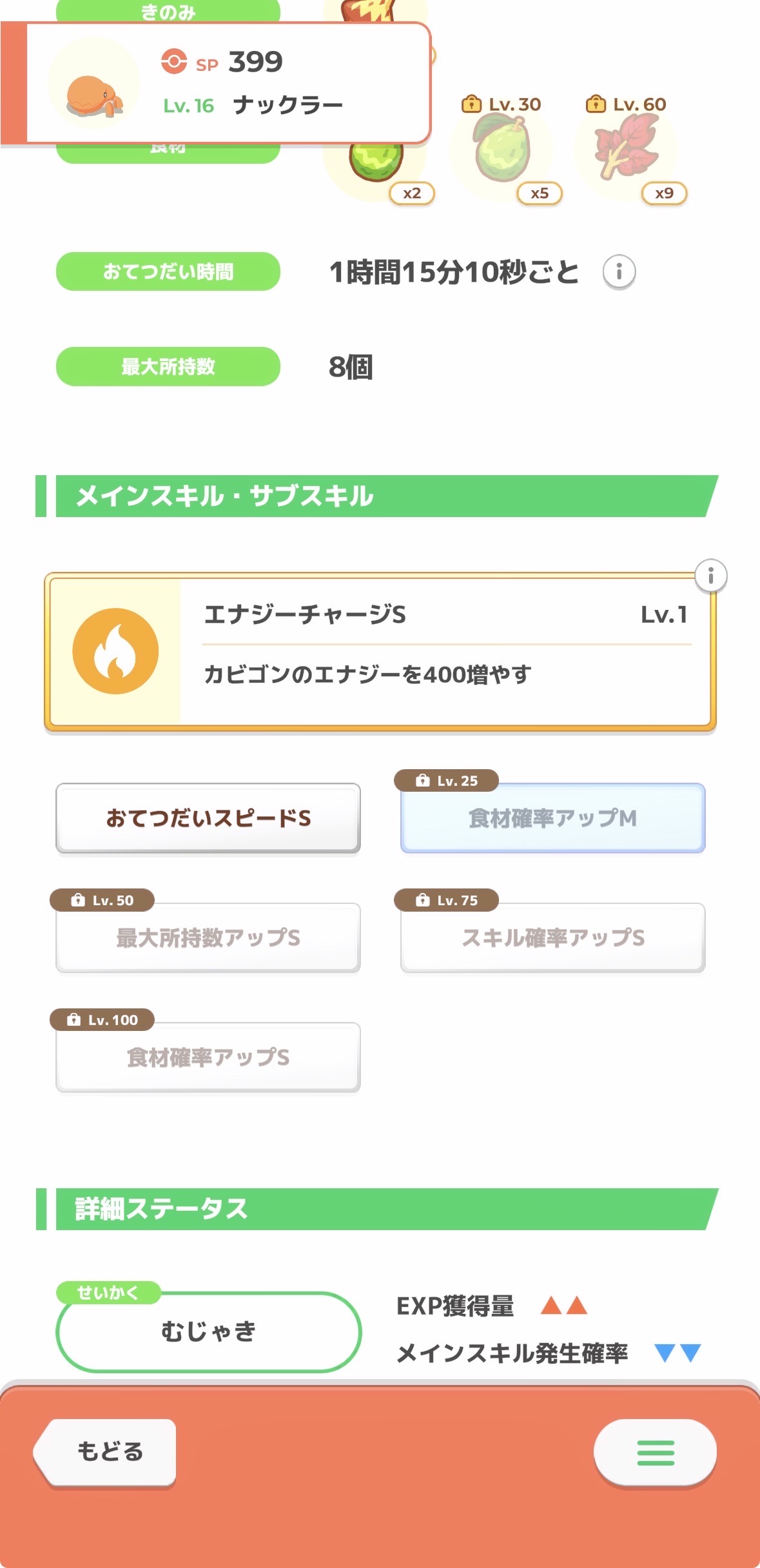The height and width of the screenshot is (1568, 760).
Task: Tap the 最大所持数 green label
Action: tap(168, 366)
